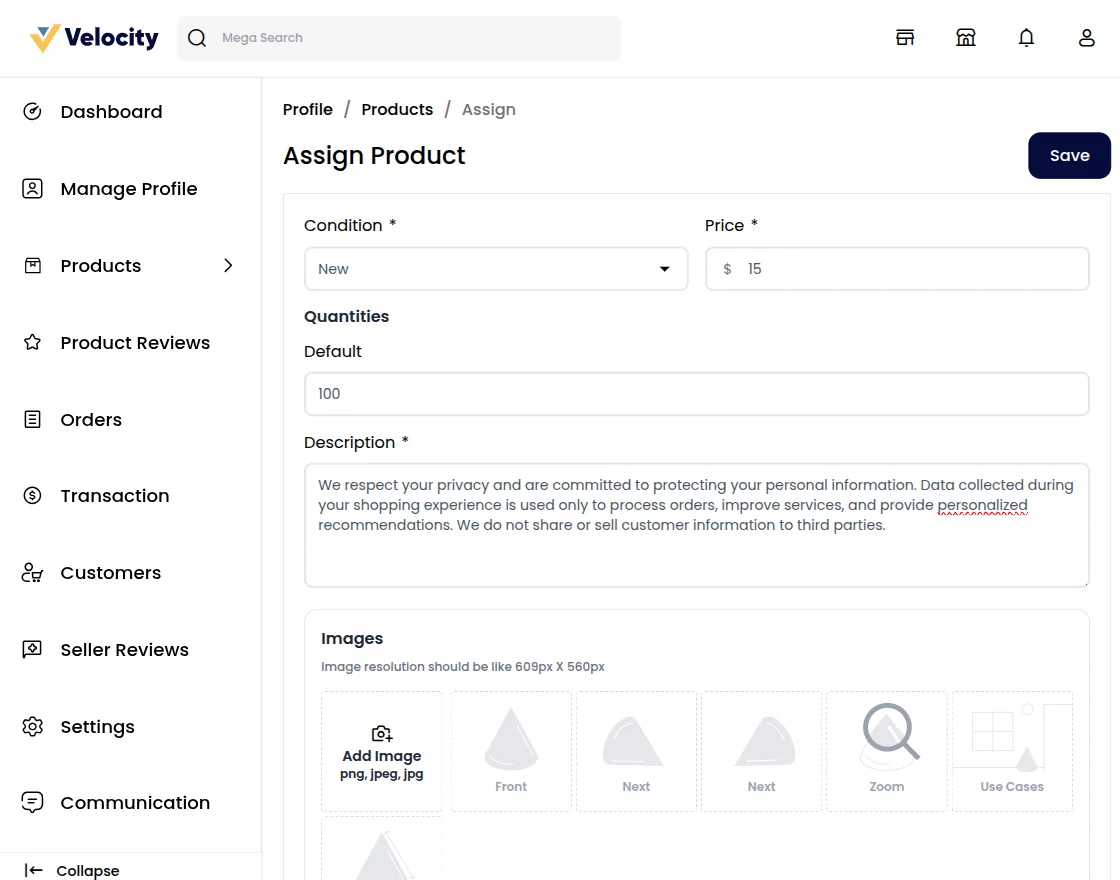Click the marketplace shop icon in the header
Image resolution: width=1120 pixels, height=880 pixels.
pyautogui.click(x=966, y=37)
